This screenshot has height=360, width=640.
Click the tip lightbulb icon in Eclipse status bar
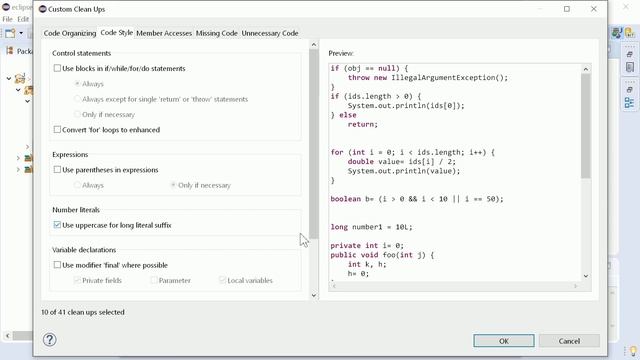[x=633, y=351]
